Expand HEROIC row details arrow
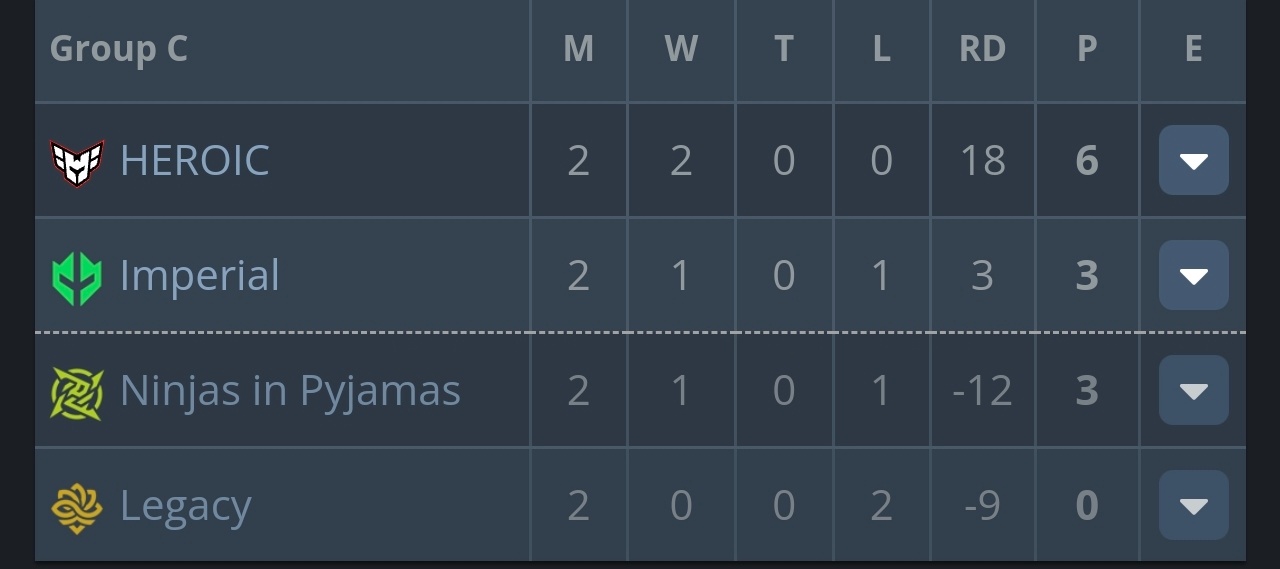The image size is (1280, 569). click(x=1193, y=160)
